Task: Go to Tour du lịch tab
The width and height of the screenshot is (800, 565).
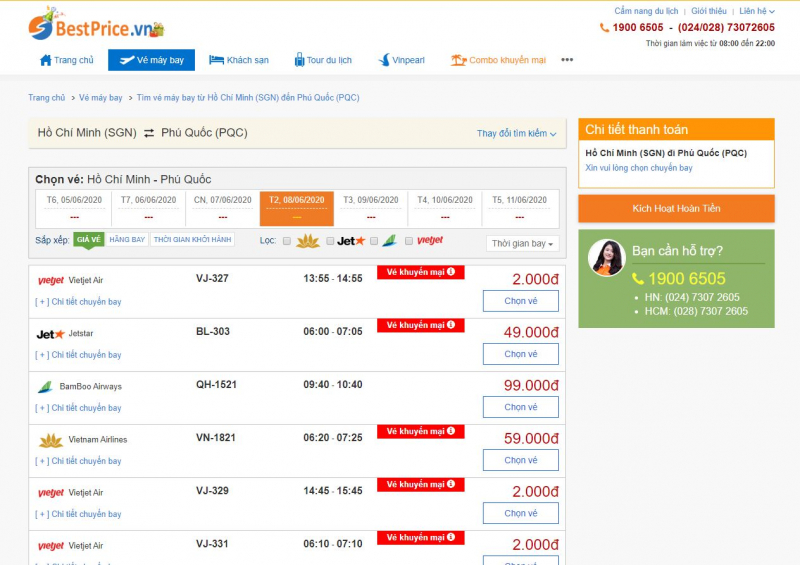Action: coord(323,60)
